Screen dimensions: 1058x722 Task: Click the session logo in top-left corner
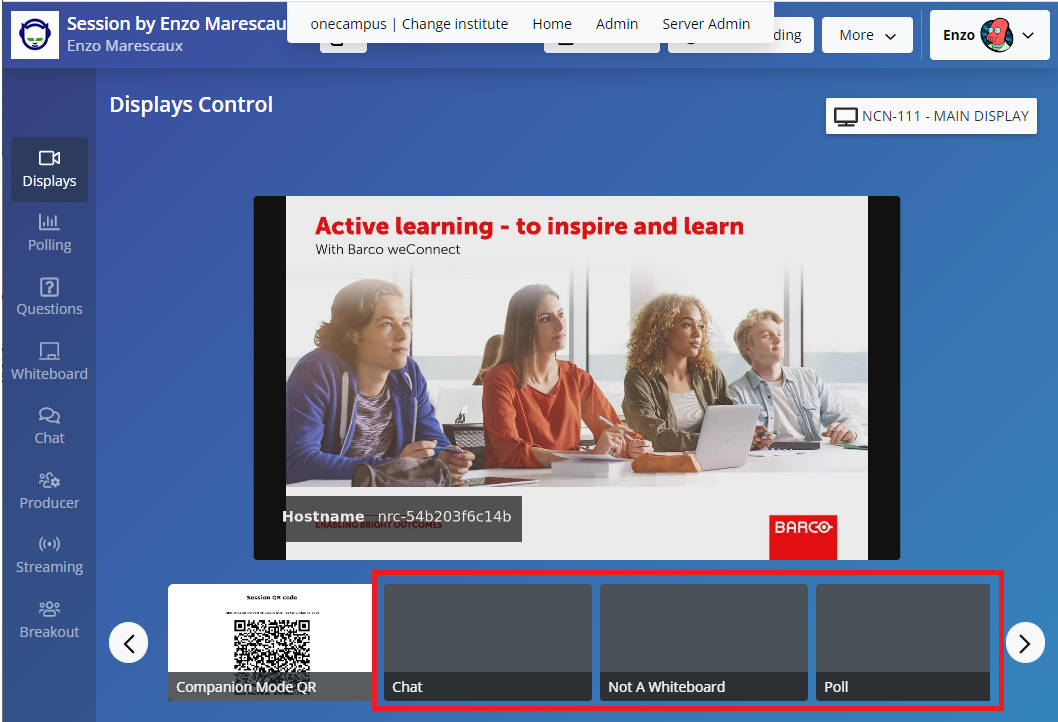(x=35, y=35)
